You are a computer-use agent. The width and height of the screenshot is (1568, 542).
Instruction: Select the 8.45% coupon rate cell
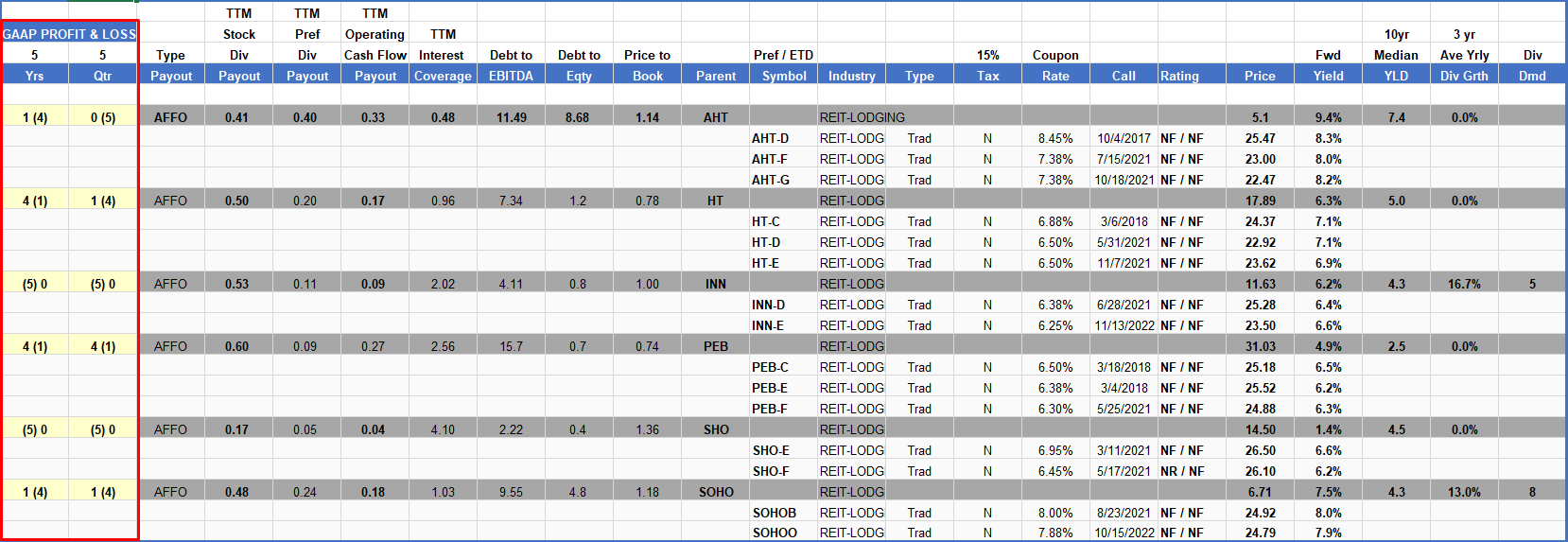click(1055, 138)
